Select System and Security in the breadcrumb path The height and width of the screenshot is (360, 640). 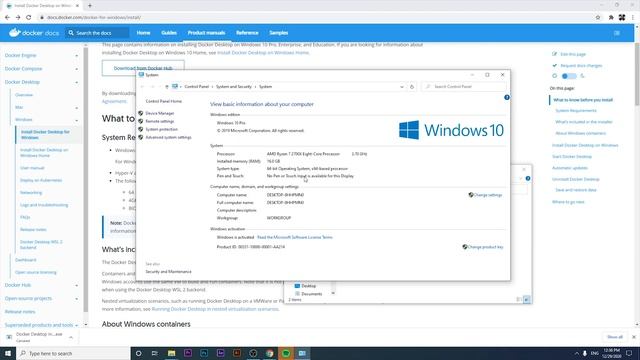point(233,87)
